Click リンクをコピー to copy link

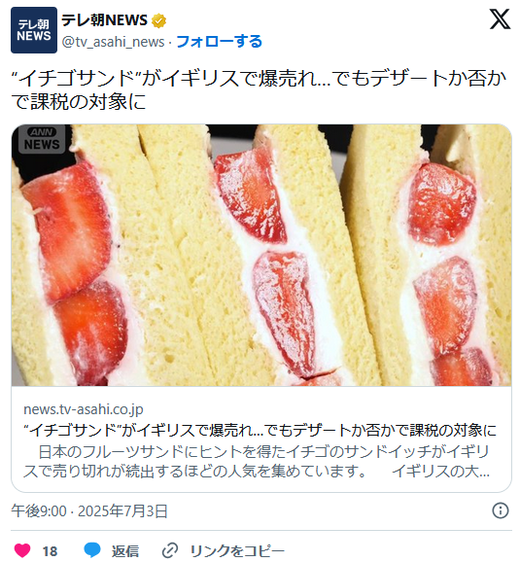(237, 551)
